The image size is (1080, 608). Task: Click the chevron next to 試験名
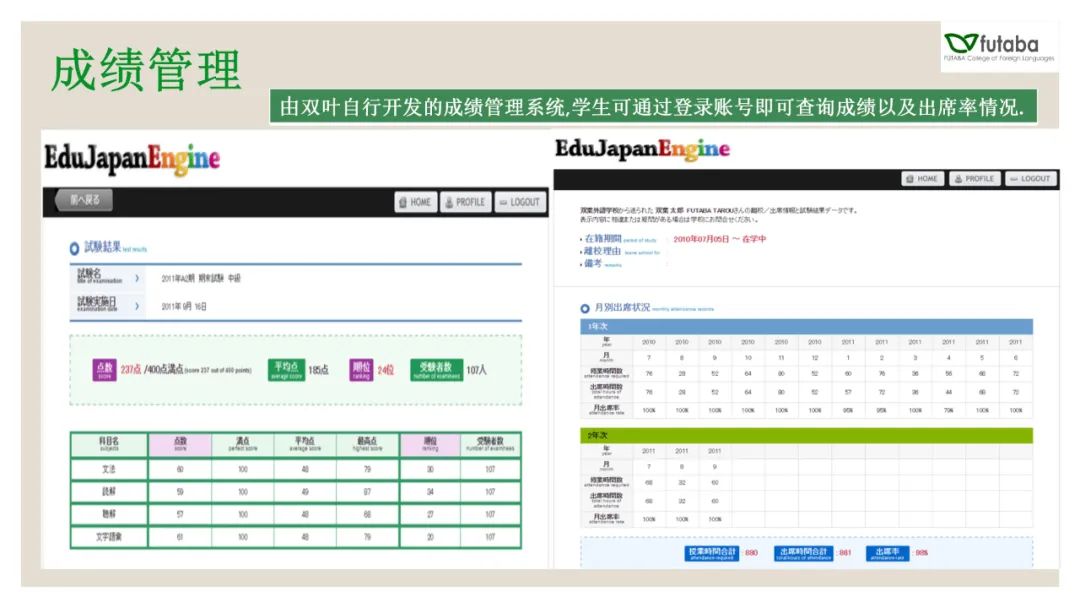click(137, 277)
